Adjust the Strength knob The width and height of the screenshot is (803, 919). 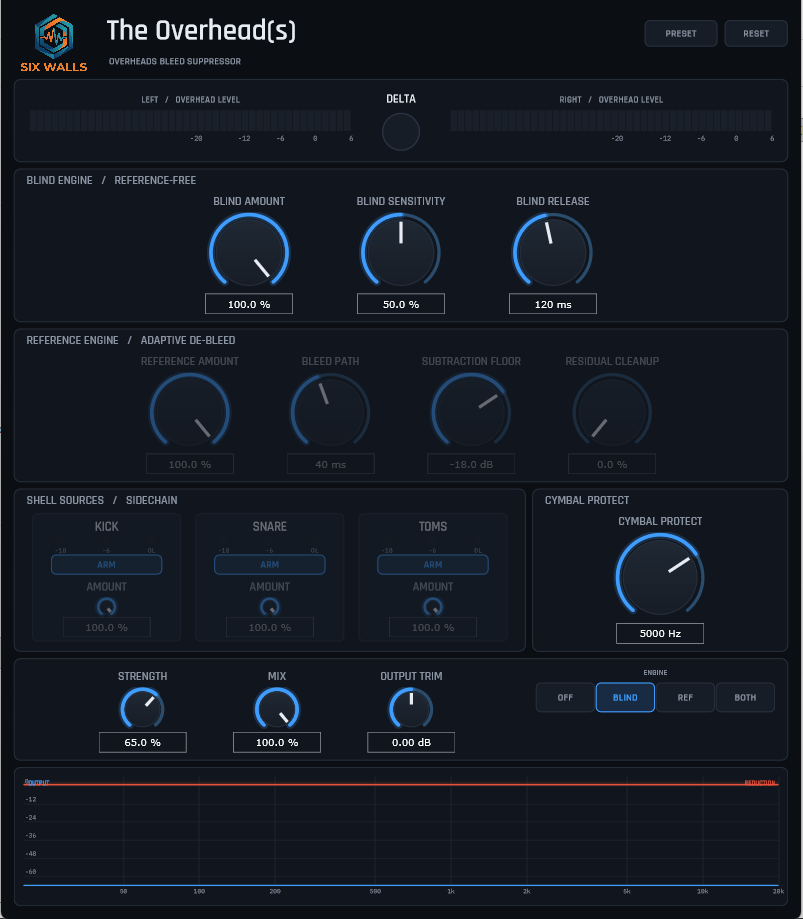pos(142,708)
